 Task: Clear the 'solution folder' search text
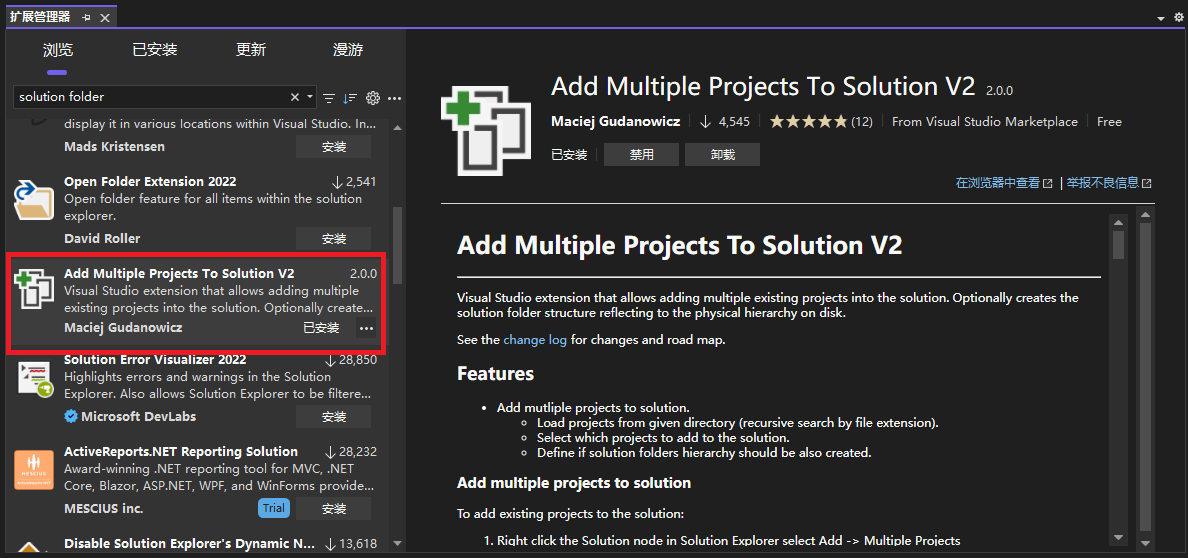pyautogui.click(x=295, y=97)
